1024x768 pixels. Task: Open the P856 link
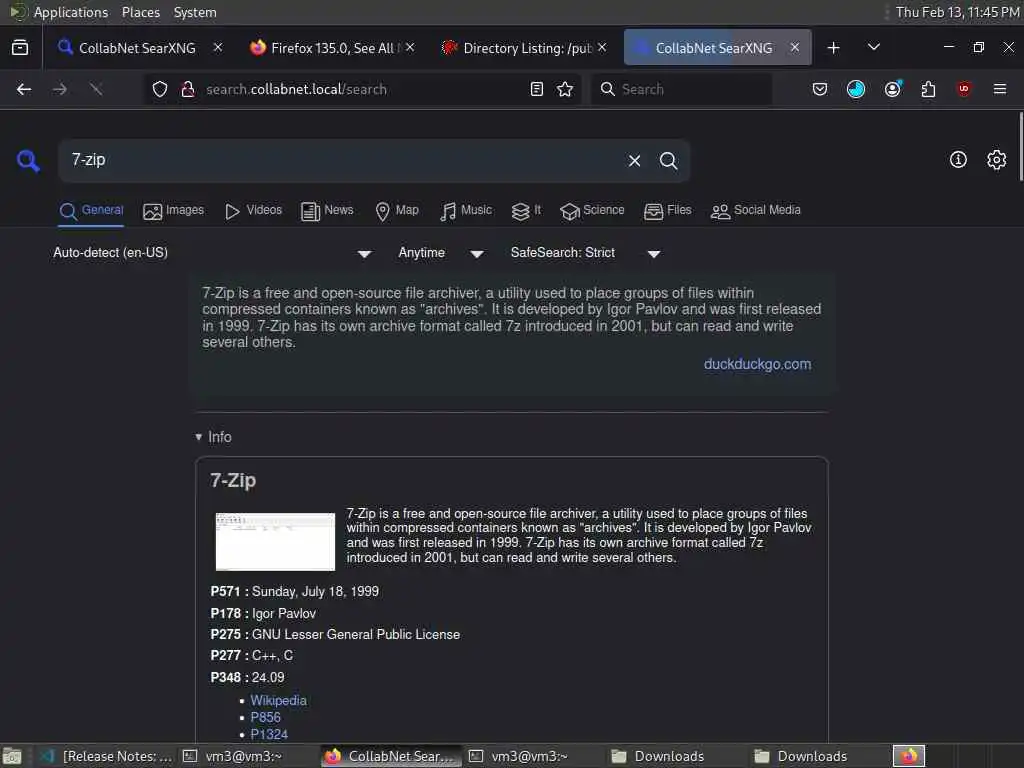coord(265,717)
